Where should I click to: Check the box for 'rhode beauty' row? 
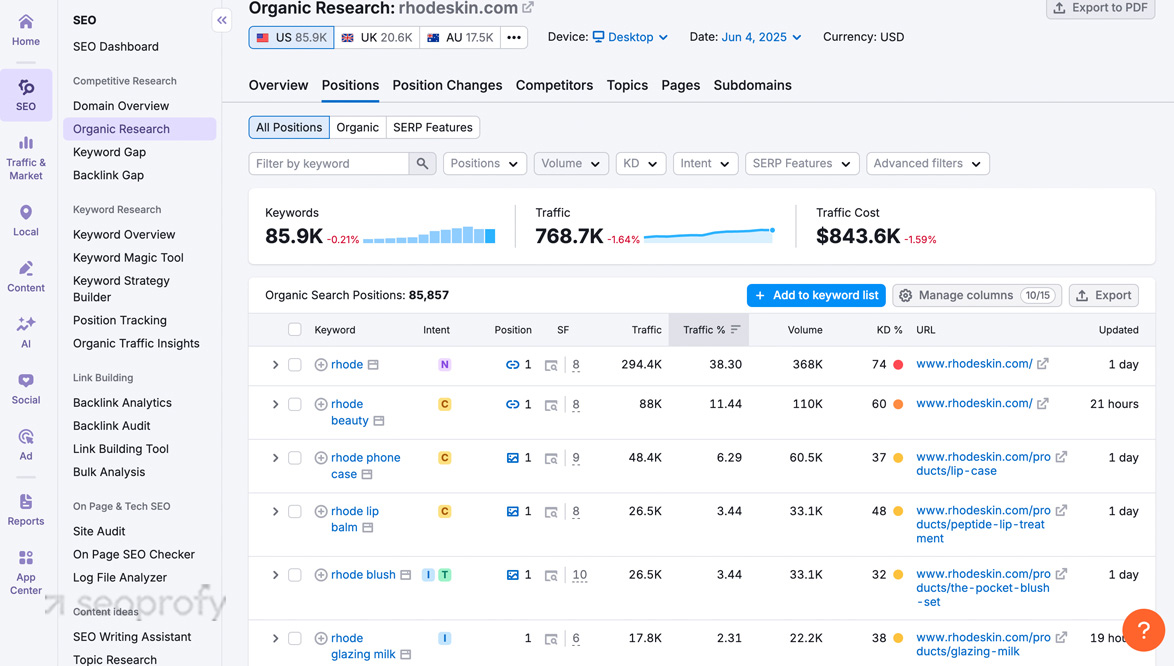pos(295,404)
